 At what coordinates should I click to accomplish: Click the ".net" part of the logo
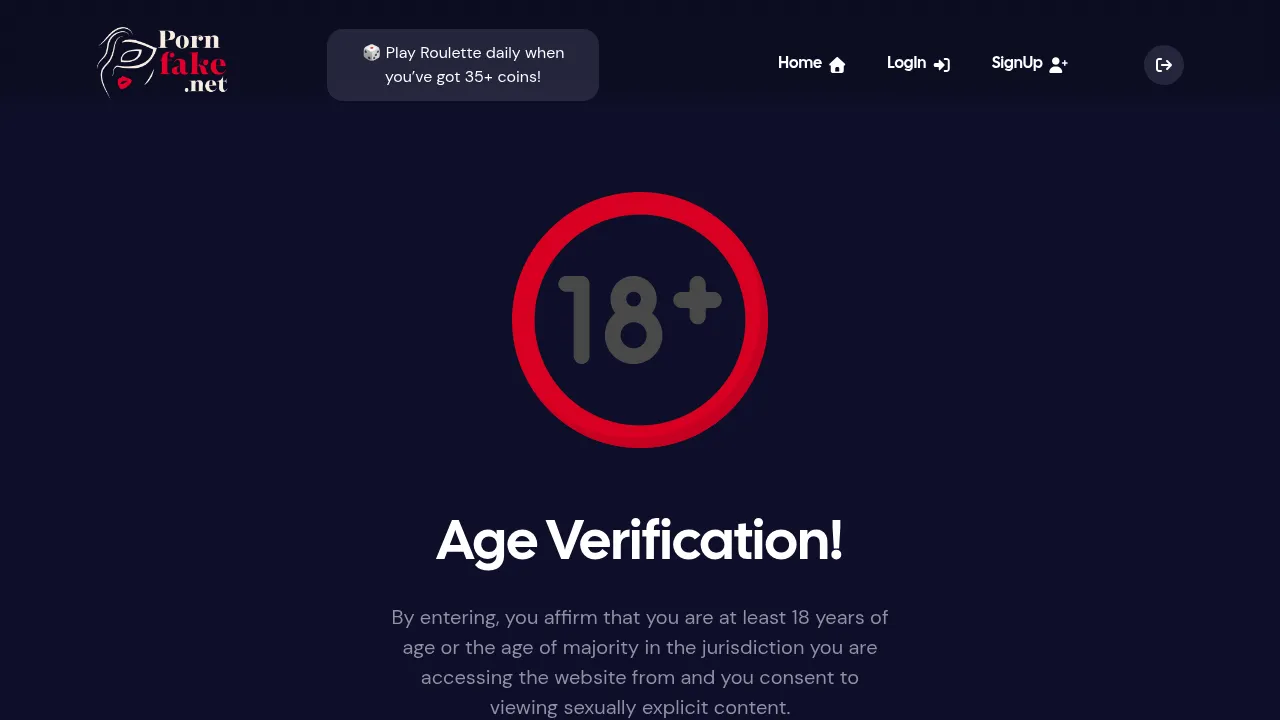click(205, 86)
